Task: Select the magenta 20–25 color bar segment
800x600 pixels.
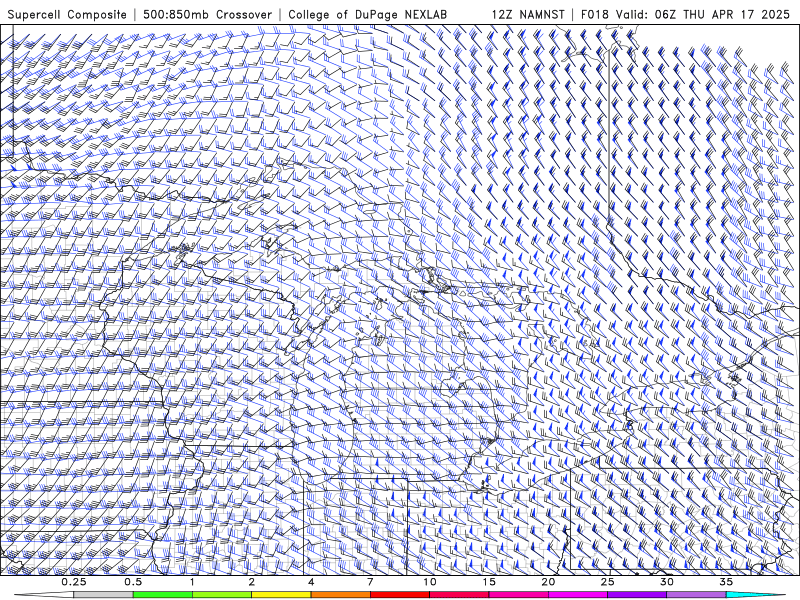Action: click(578, 595)
